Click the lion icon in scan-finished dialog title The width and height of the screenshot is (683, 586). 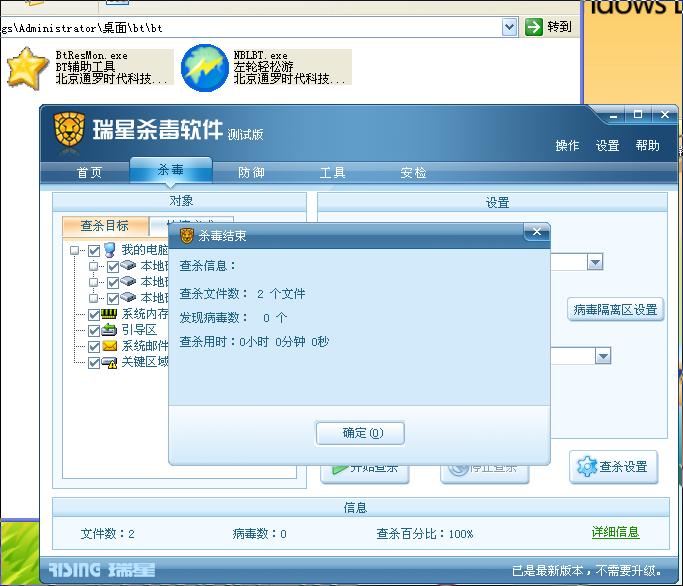tap(186, 236)
